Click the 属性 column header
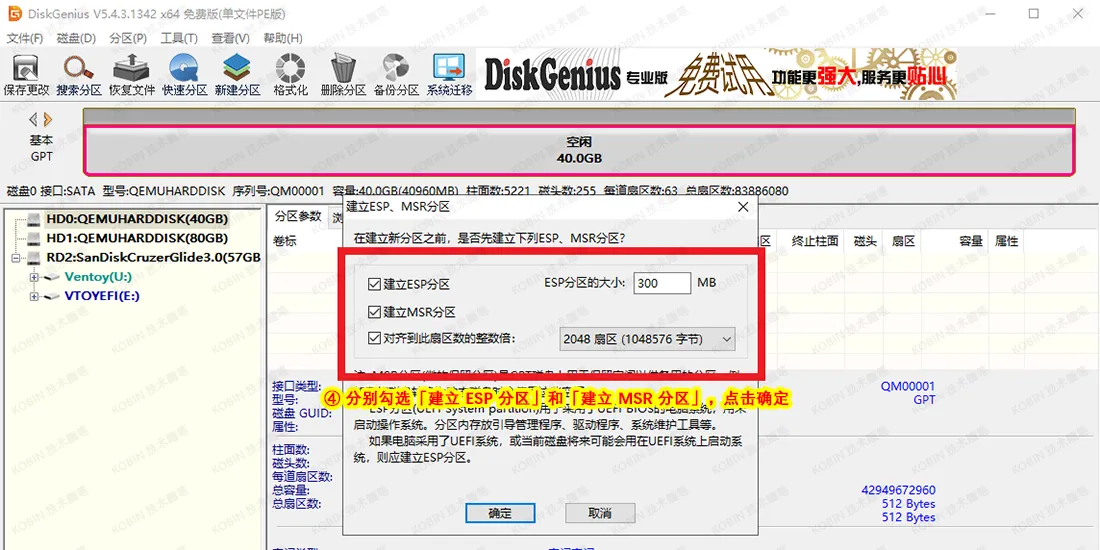The image size is (1100, 550). [x=1007, y=241]
